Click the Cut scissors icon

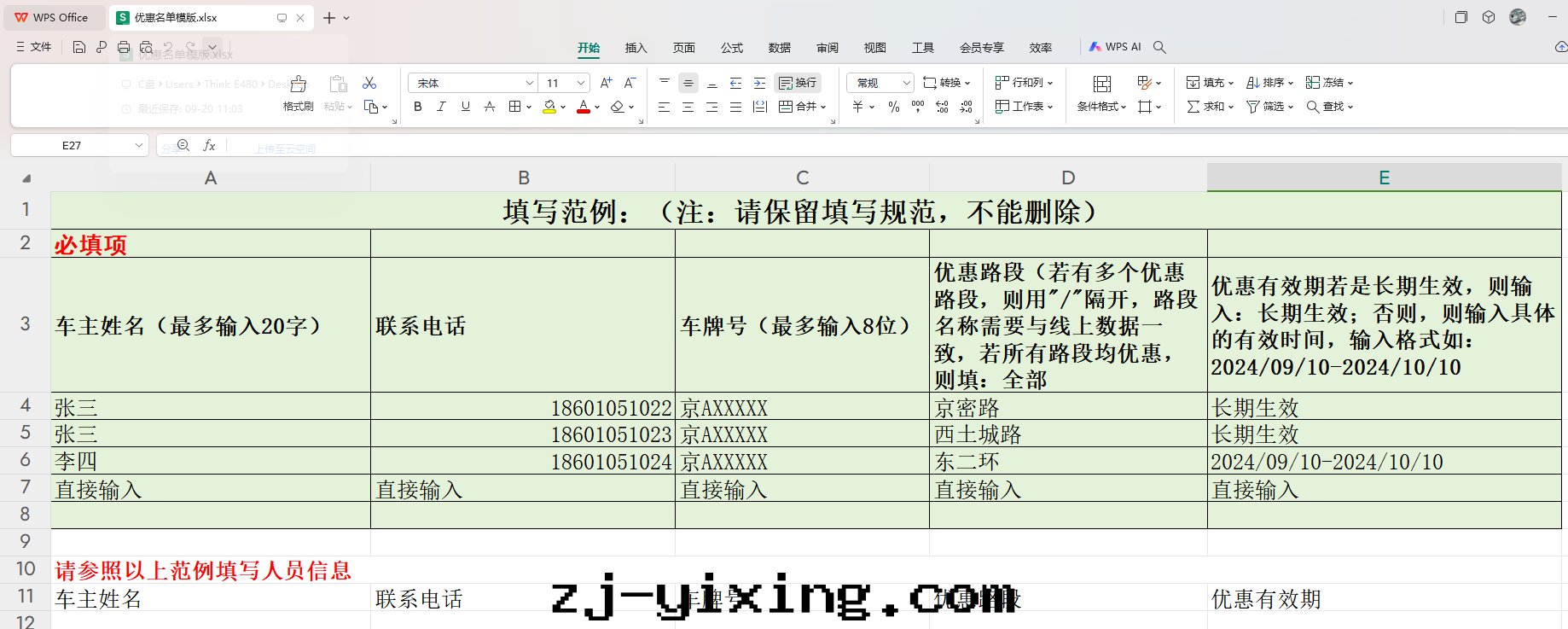tap(369, 83)
